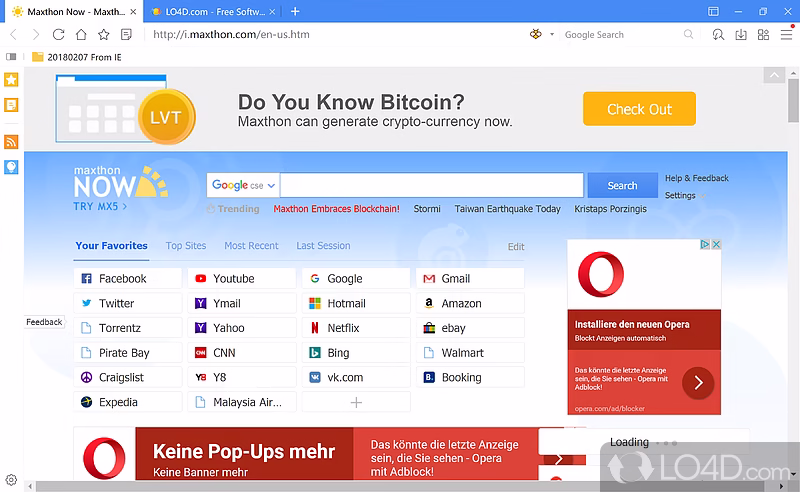The height and width of the screenshot is (492, 800).
Task: Select Top Sites tab
Action: coord(186,245)
